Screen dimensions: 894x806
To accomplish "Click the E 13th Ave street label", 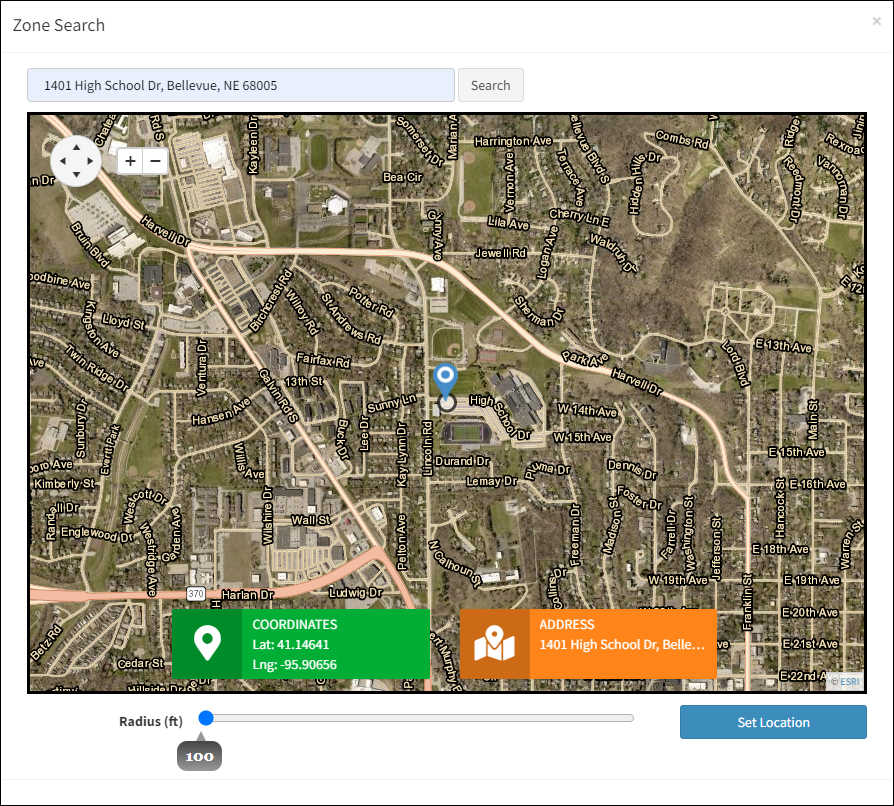I will (x=783, y=346).
